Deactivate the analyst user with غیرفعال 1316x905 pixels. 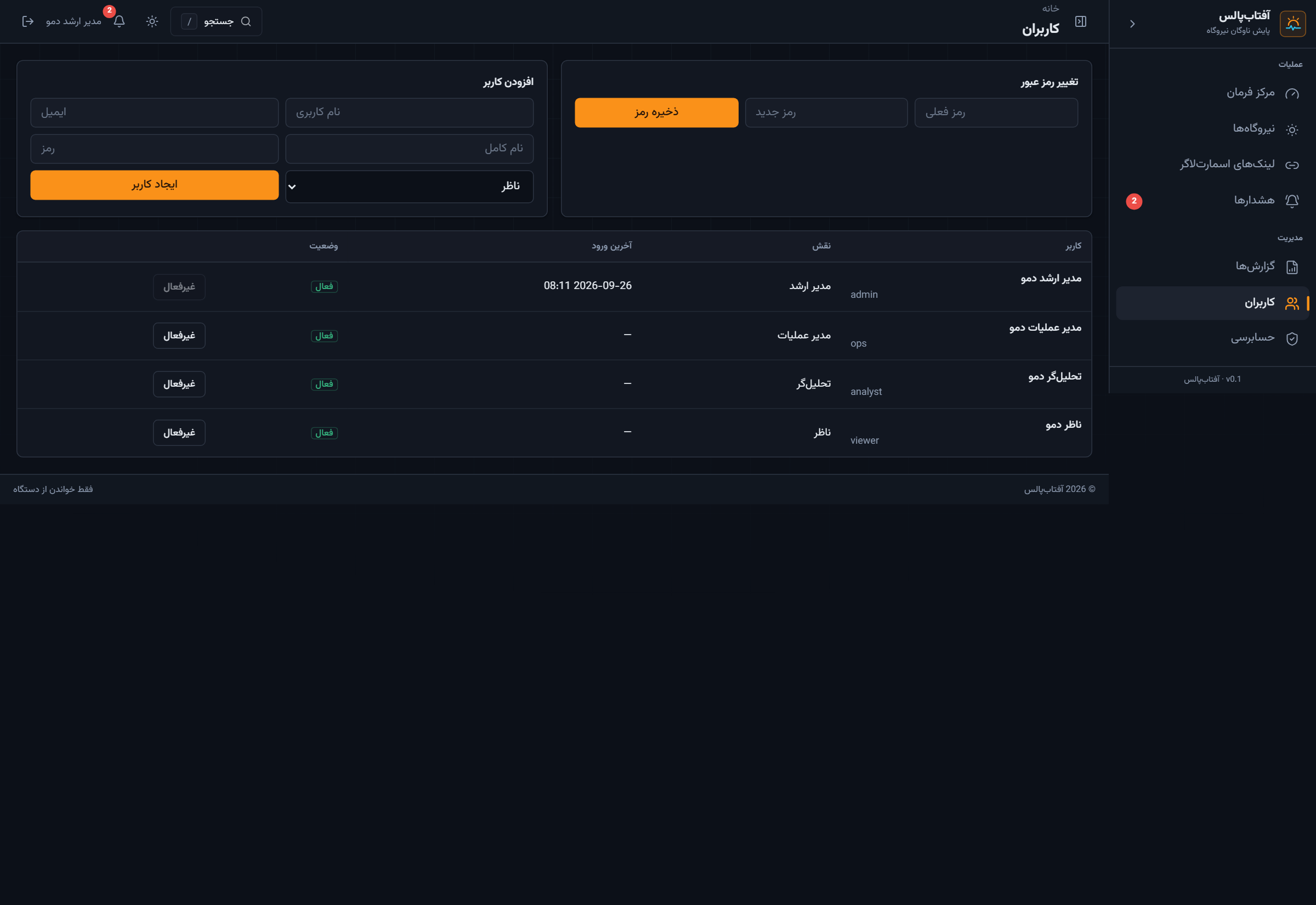point(179,384)
